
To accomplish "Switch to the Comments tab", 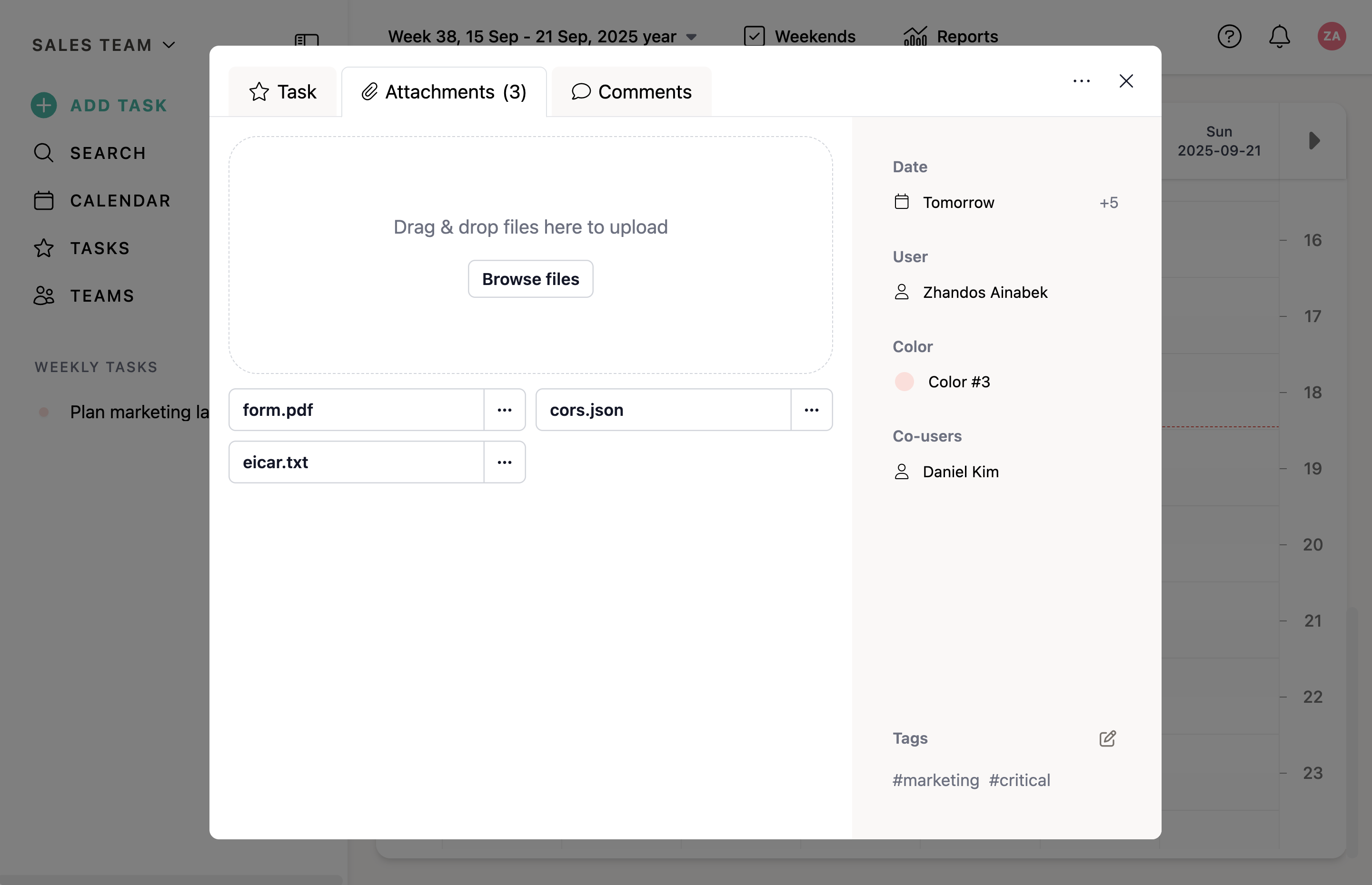I will click(631, 92).
